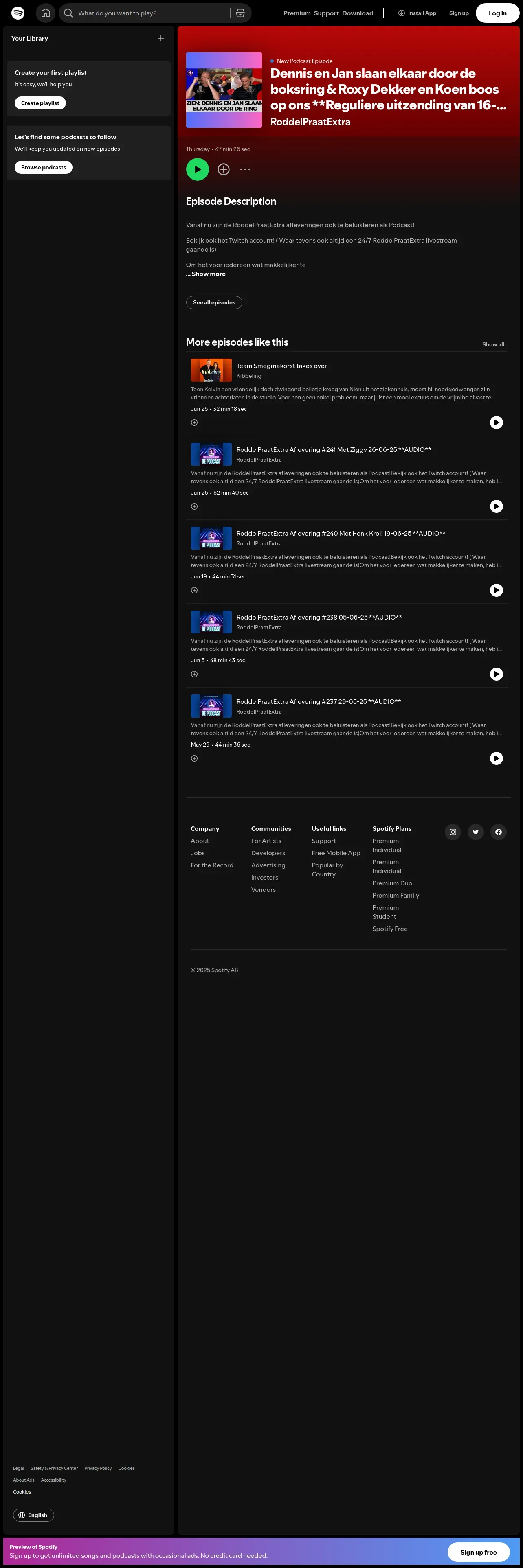Open Vendors footer link
Screen dimensions: 523x1568
coord(263,890)
